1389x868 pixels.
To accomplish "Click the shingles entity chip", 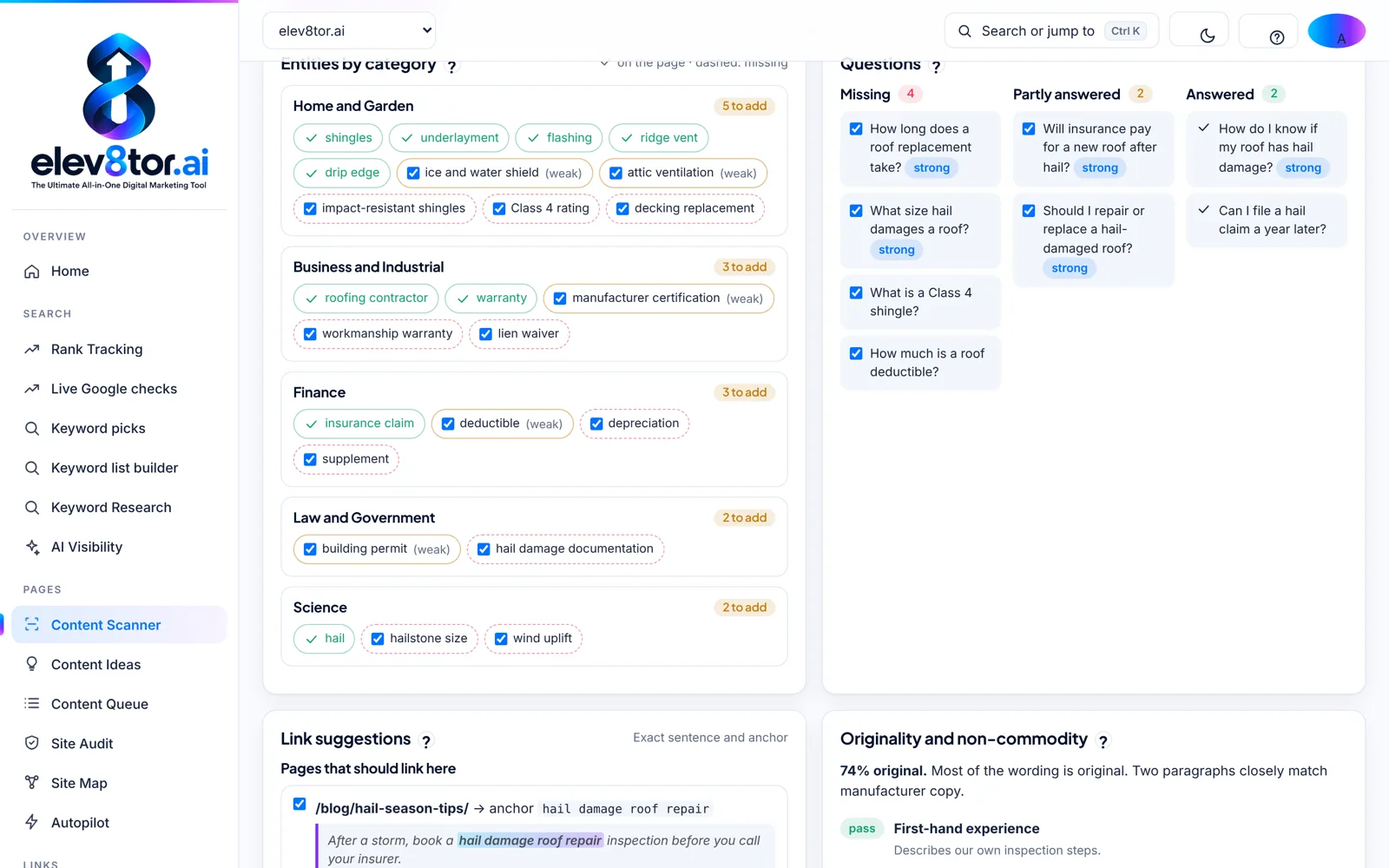I will tap(338, 138).
